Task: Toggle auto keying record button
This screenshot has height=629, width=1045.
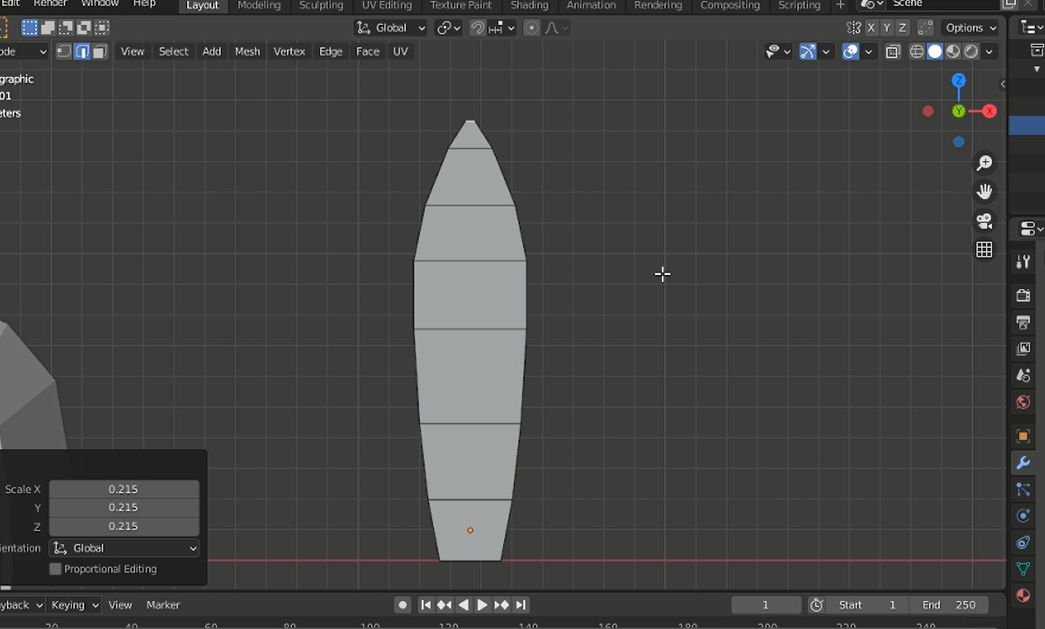Action: [403, 605]
